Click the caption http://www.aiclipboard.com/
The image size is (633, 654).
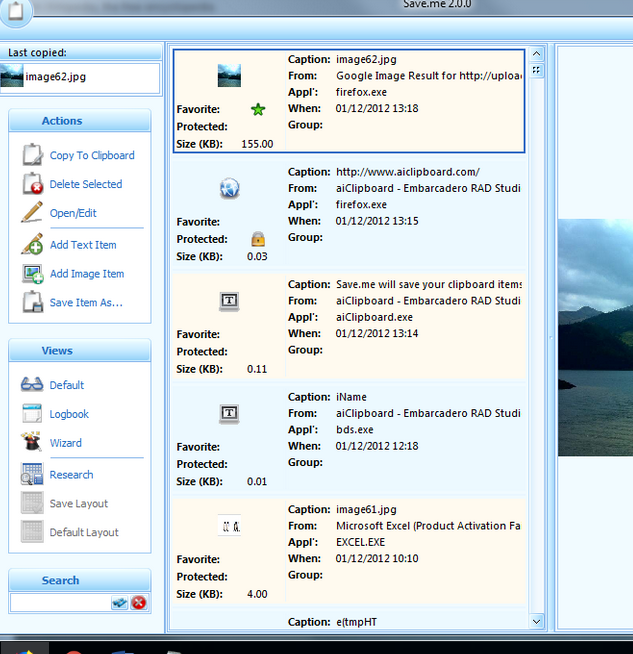tap(408, 172)
